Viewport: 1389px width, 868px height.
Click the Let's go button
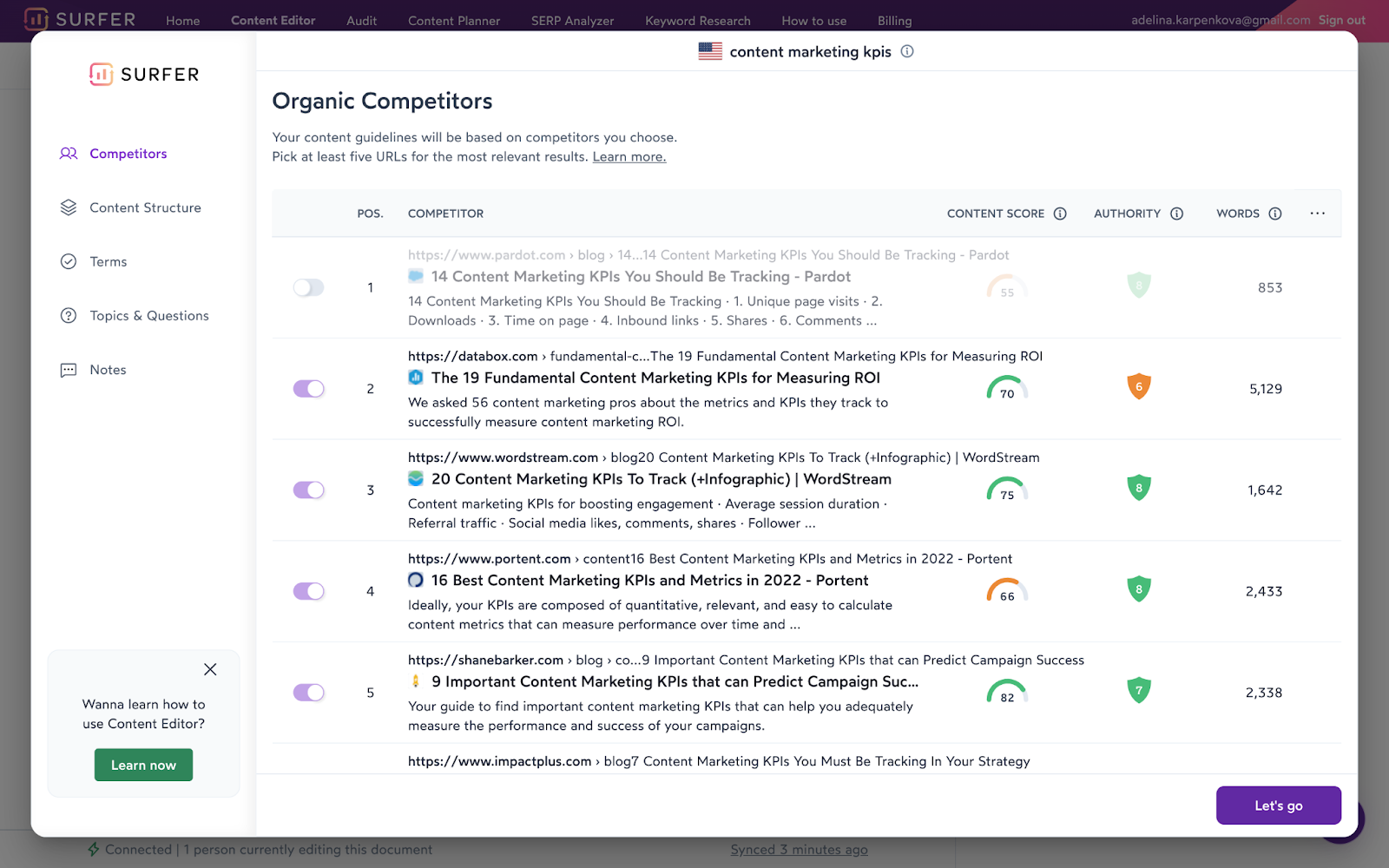[1278, 806]
